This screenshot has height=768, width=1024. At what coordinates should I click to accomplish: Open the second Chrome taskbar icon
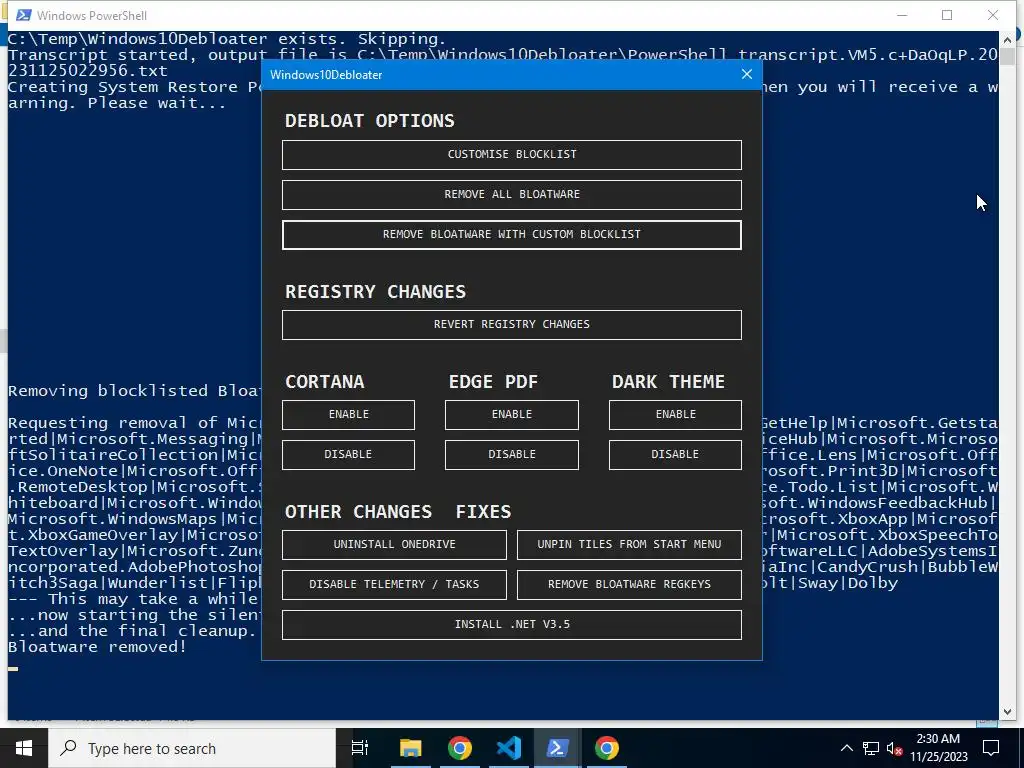pos(607,748)
